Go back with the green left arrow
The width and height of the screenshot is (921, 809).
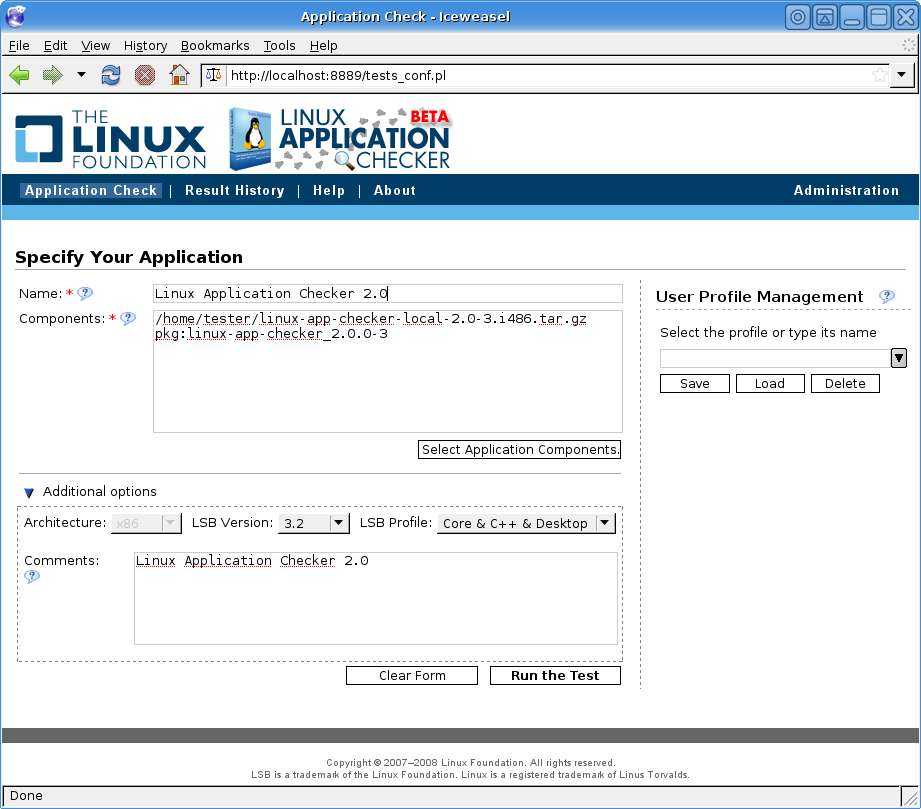pyautogui.click(x=19, y=75)
